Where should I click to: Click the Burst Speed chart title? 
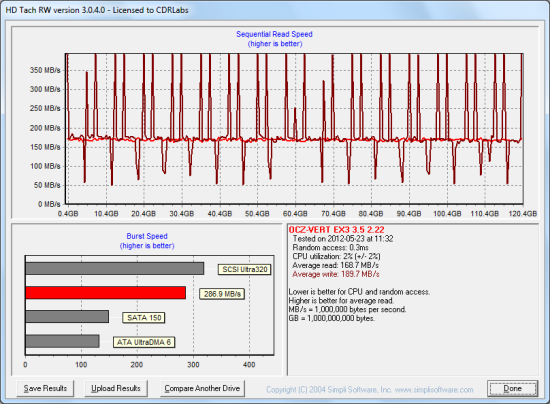point(147,236)
